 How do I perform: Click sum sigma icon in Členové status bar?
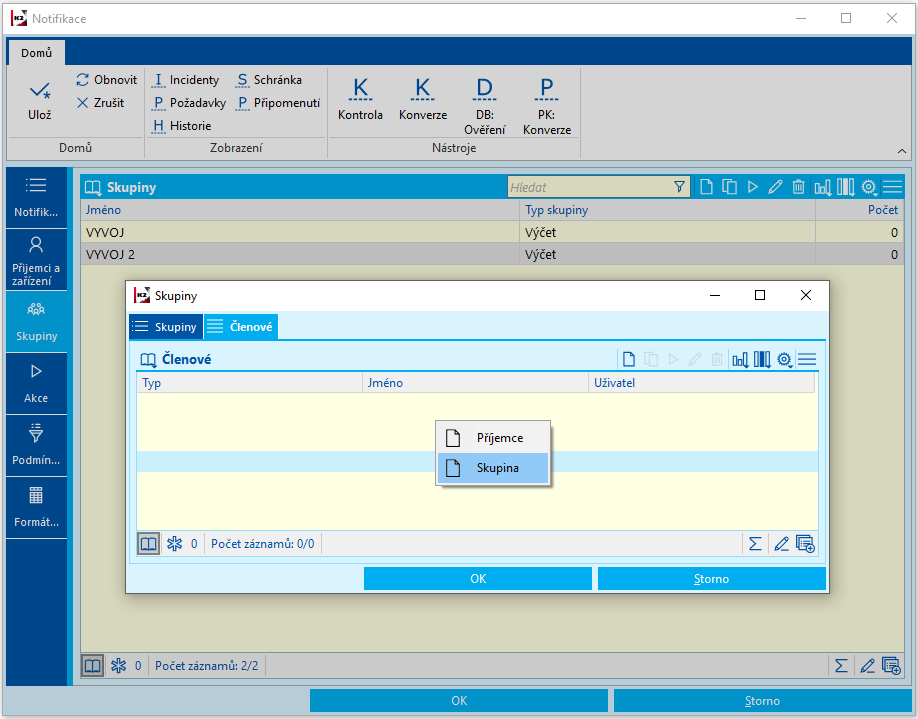pos(755,544)
